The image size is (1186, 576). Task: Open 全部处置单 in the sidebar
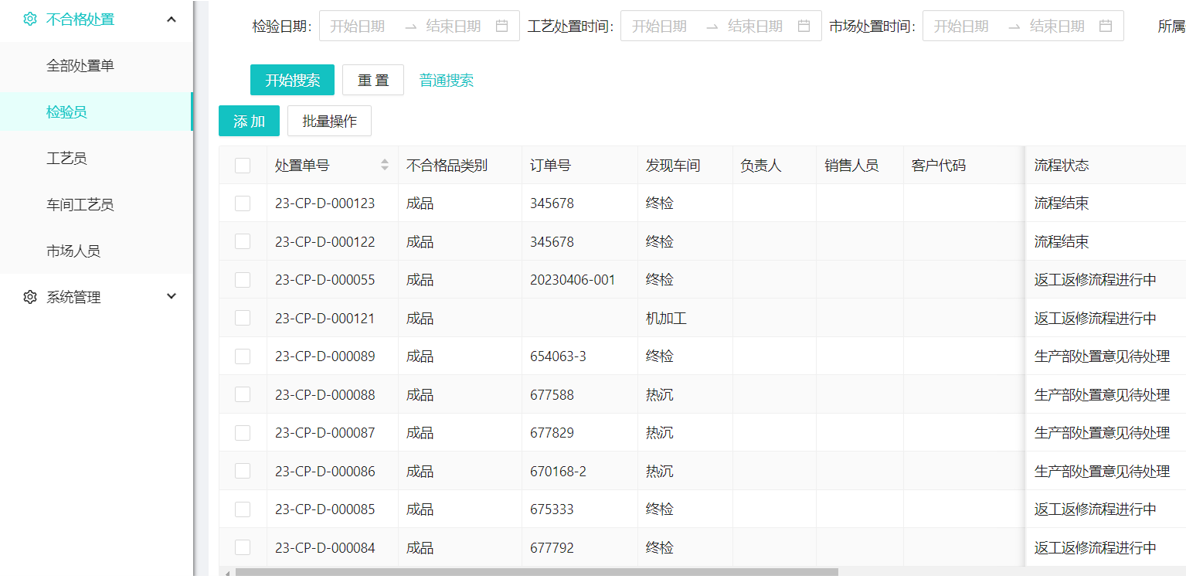pos(80,65)
